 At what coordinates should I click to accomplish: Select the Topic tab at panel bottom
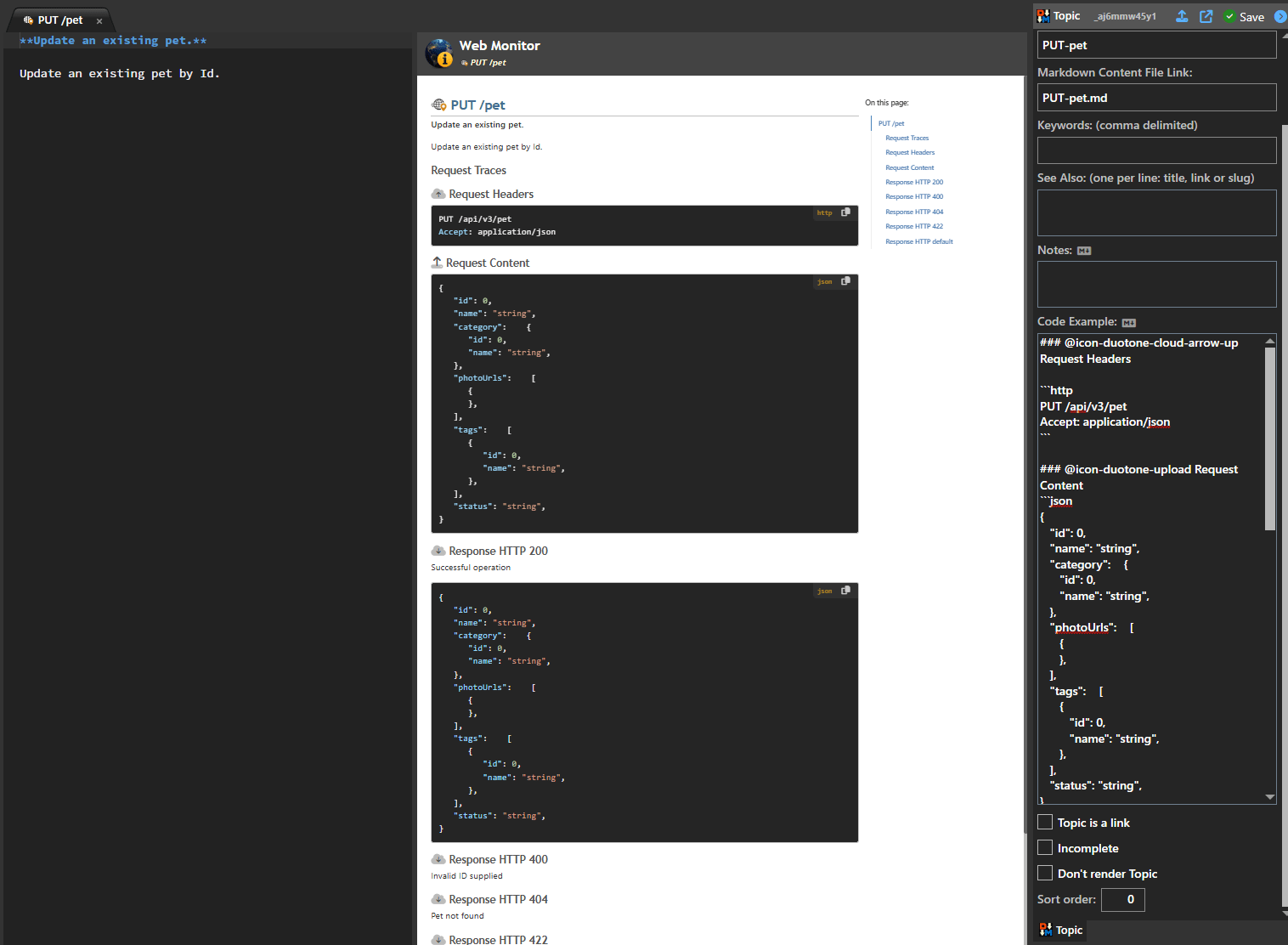point(1060,930)
